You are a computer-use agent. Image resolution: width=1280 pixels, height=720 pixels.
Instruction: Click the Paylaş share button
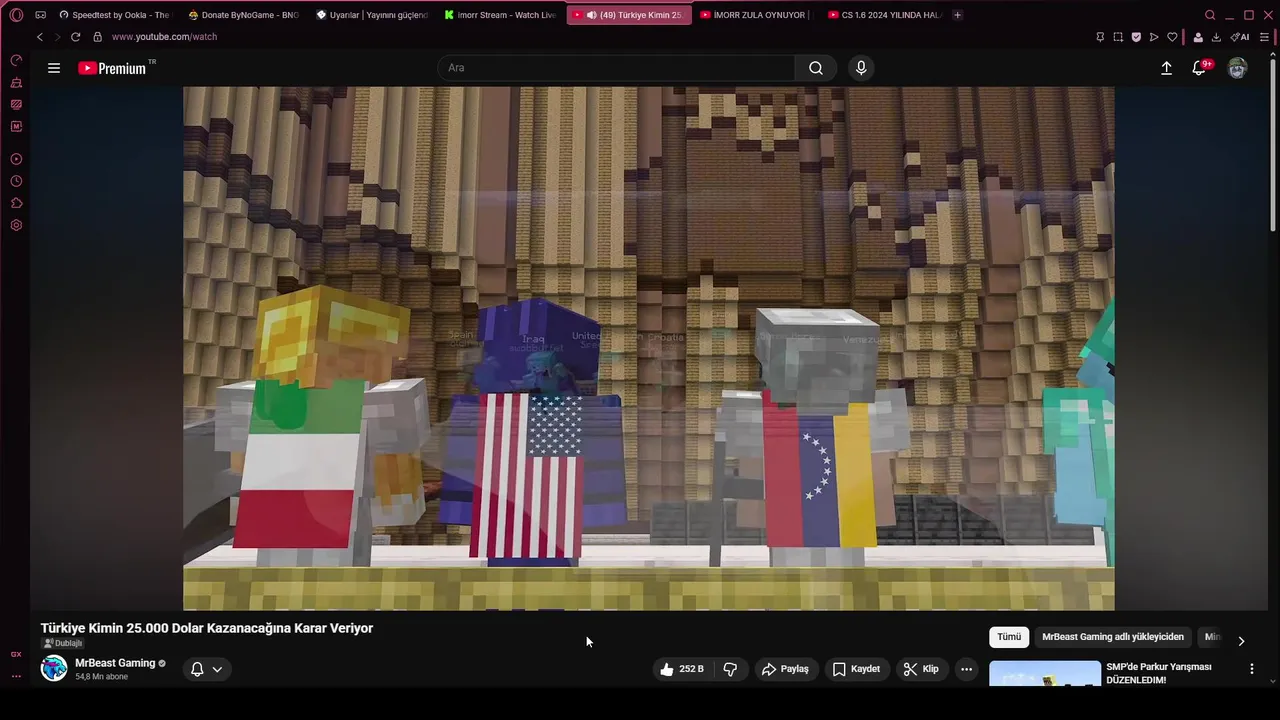pyautogui.click(x=785, y=669)
